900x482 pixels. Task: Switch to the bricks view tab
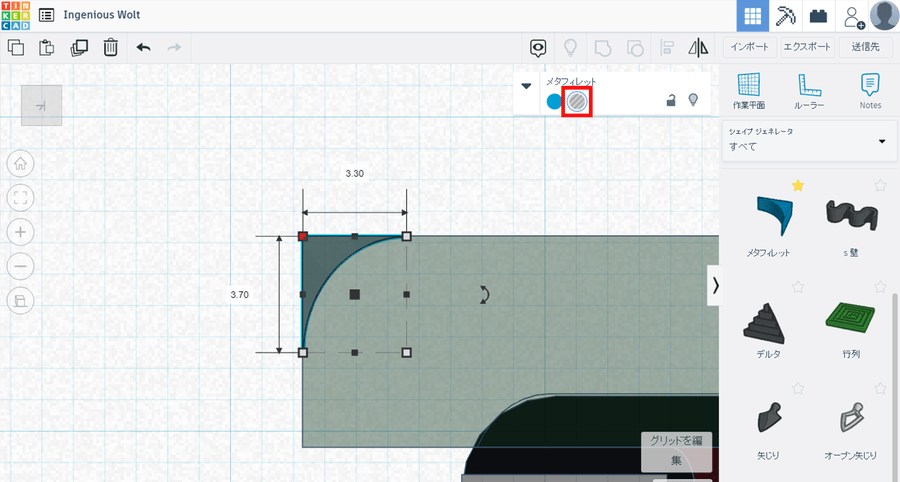tap(819, 16)
